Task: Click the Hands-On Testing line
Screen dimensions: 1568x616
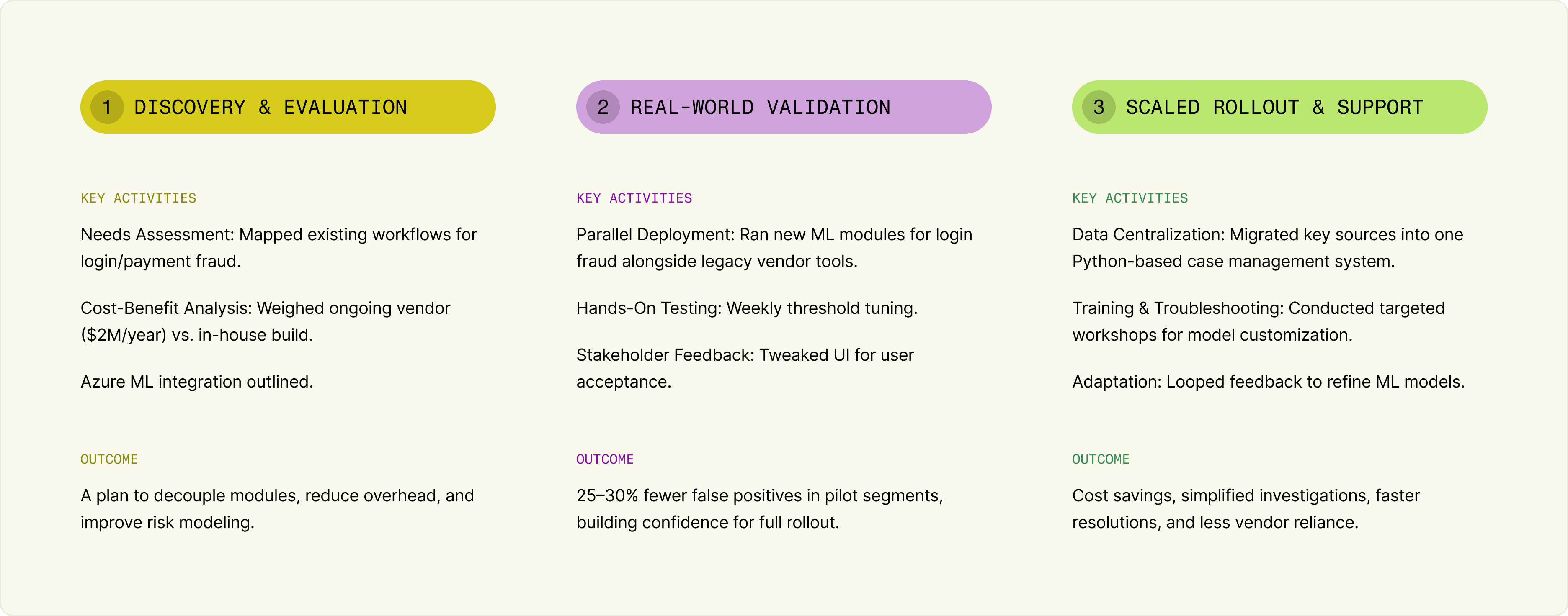Action: coord(747,308)
